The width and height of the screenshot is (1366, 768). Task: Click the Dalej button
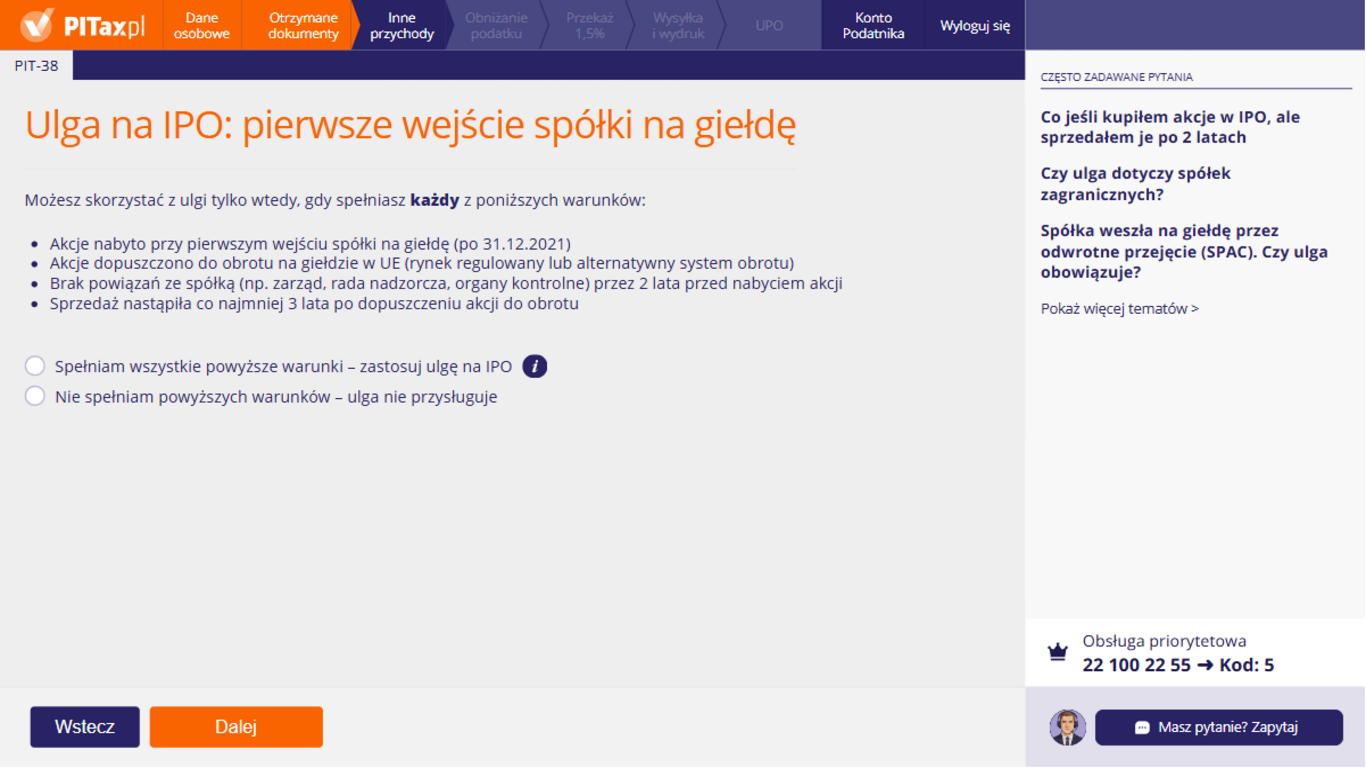click(235, 727)
